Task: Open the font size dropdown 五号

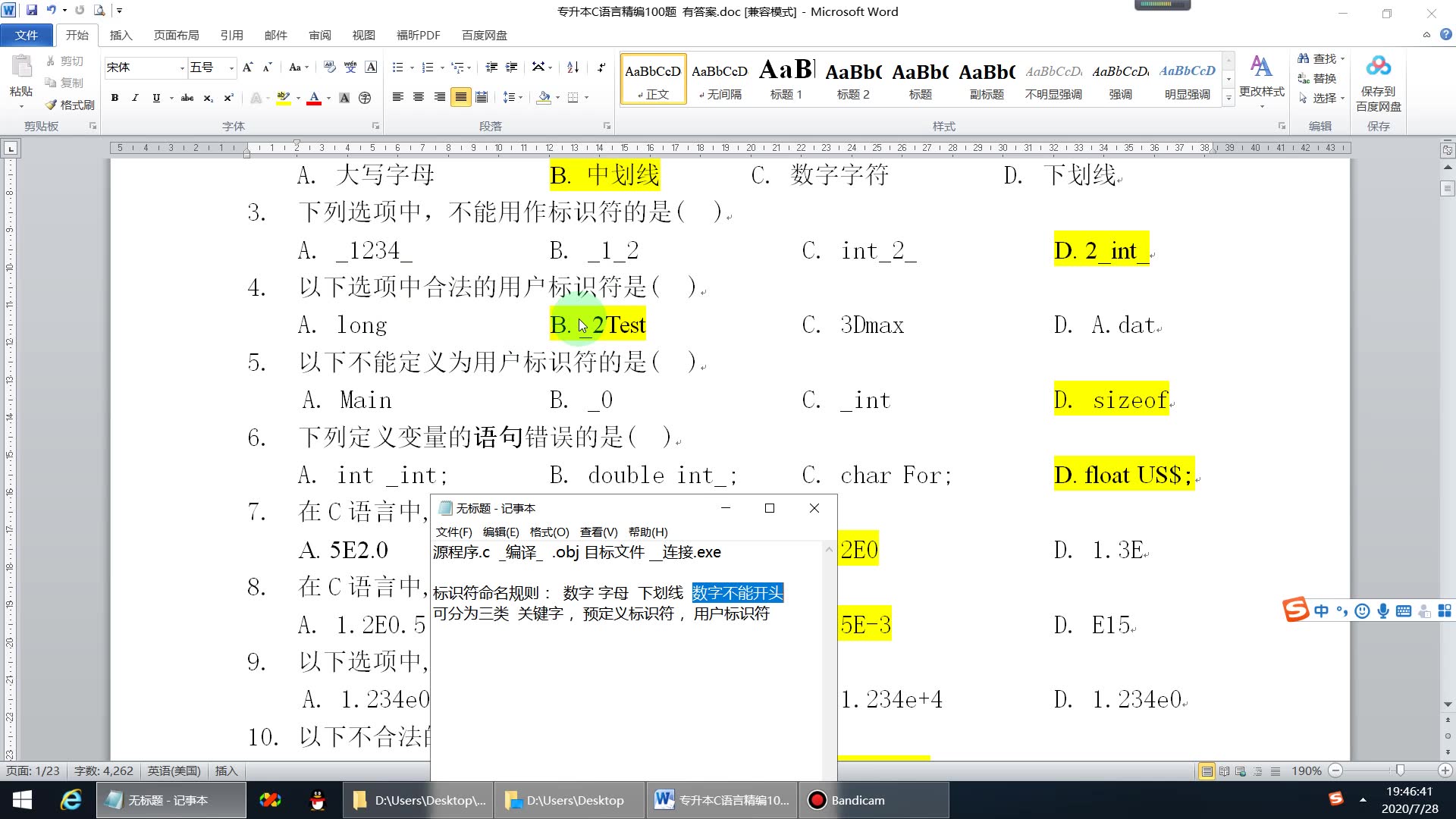Action: [x=231, y=68]
